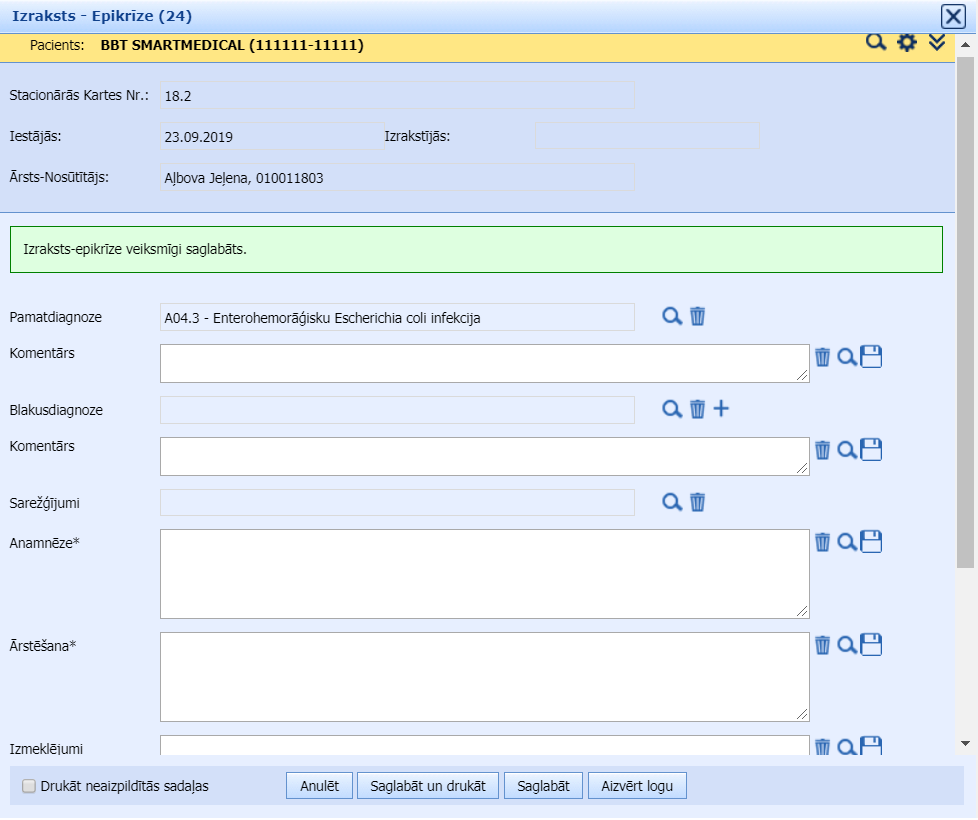Save Anamnēze text with floppy disk icon

pyautogui.click(x=871, y=542)
